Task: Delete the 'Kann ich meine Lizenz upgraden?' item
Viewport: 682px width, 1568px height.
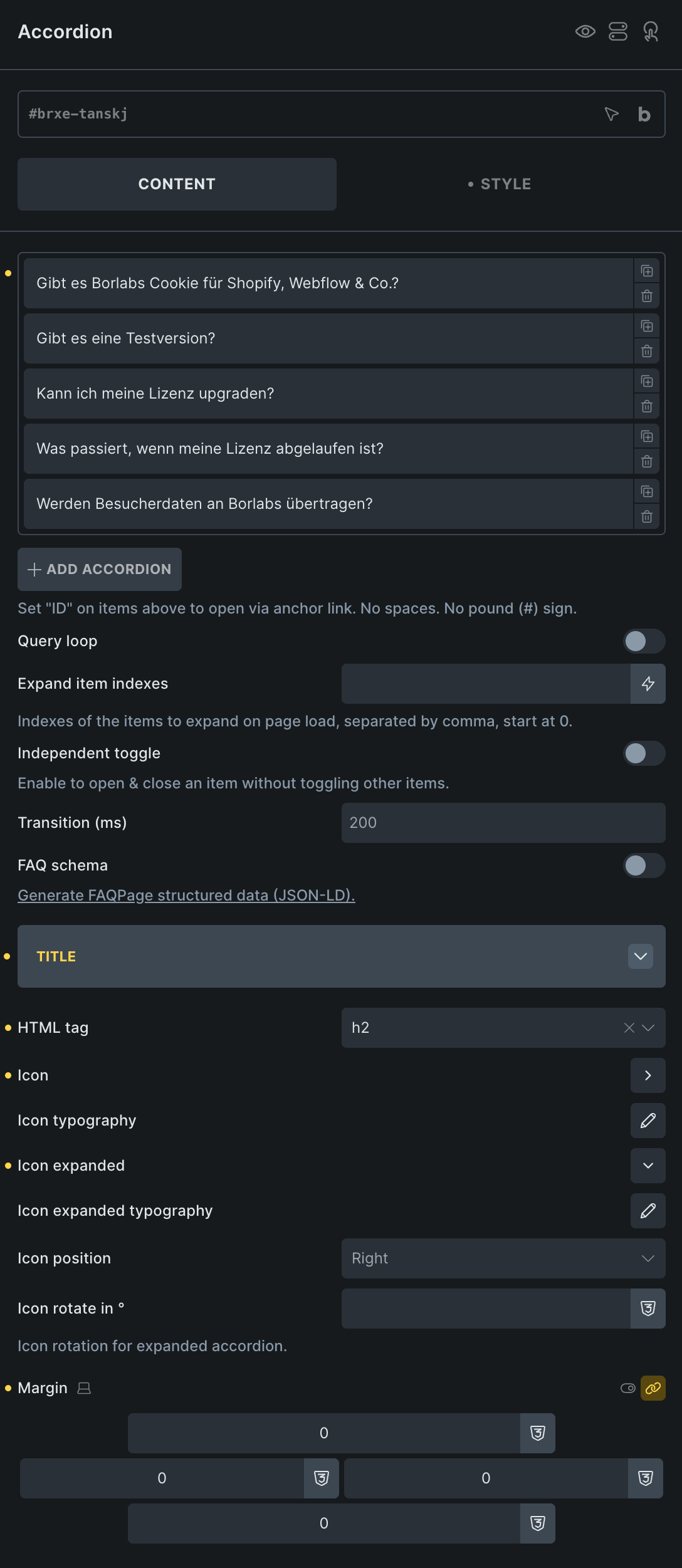Action: [647, 407]
